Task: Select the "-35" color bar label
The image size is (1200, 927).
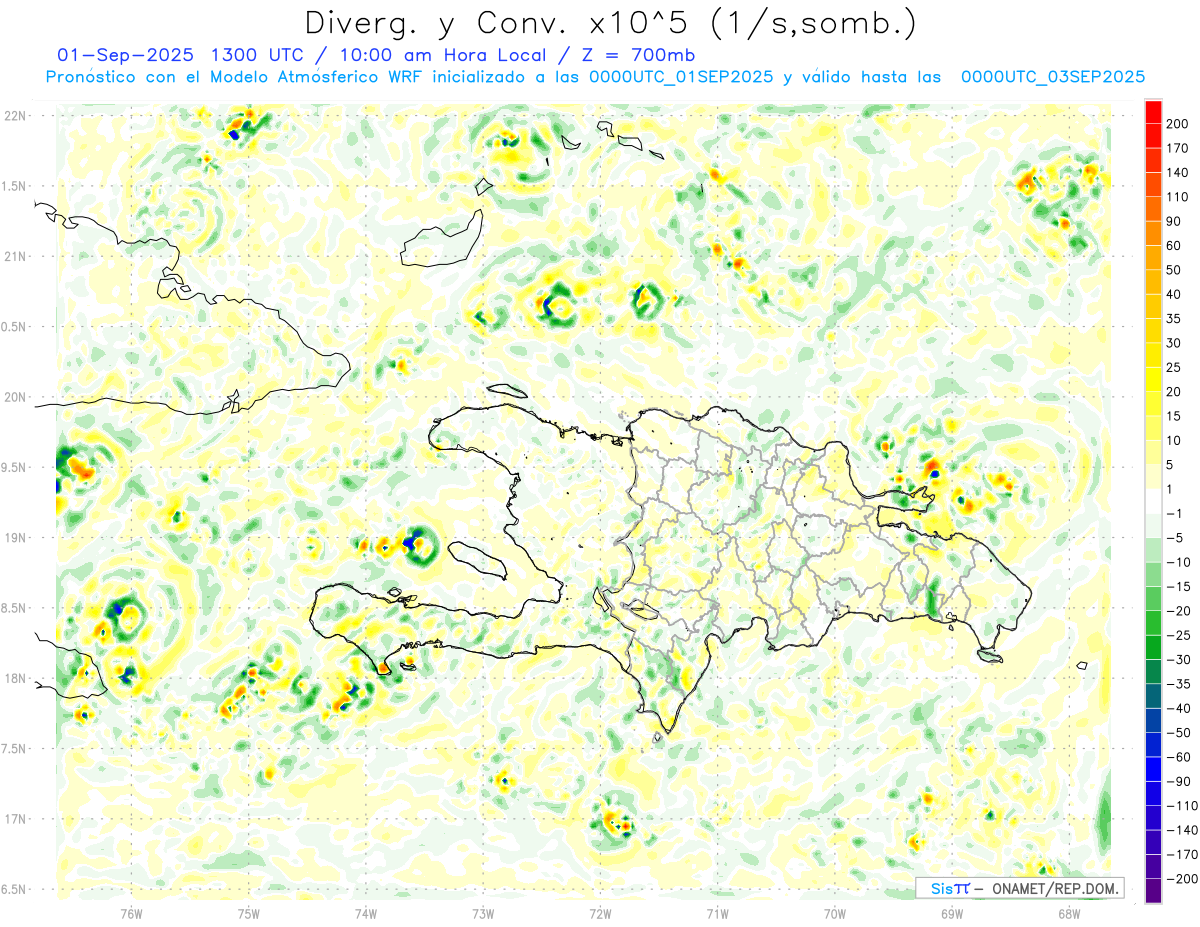Action: point(1181,685)
